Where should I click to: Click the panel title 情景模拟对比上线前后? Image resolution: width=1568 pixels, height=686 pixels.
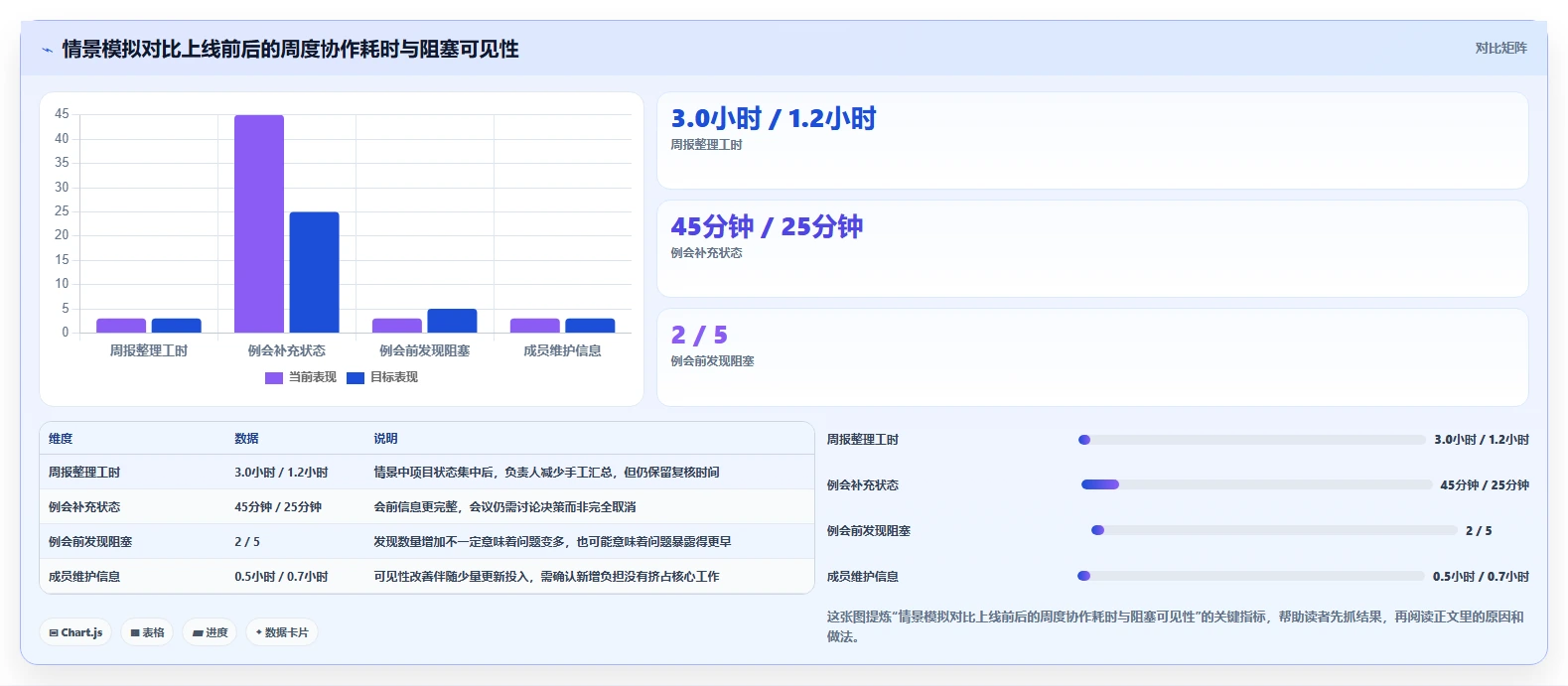(x=291, y=50)
